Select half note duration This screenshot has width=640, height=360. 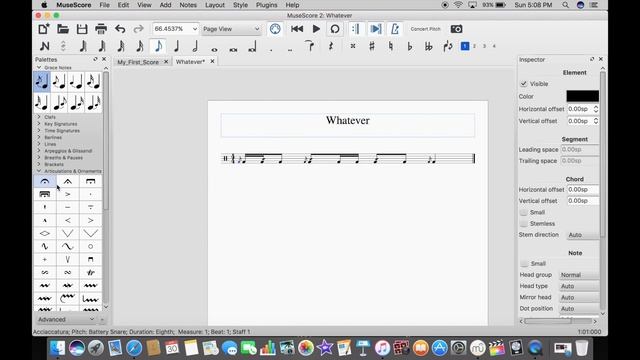point(196,46)
